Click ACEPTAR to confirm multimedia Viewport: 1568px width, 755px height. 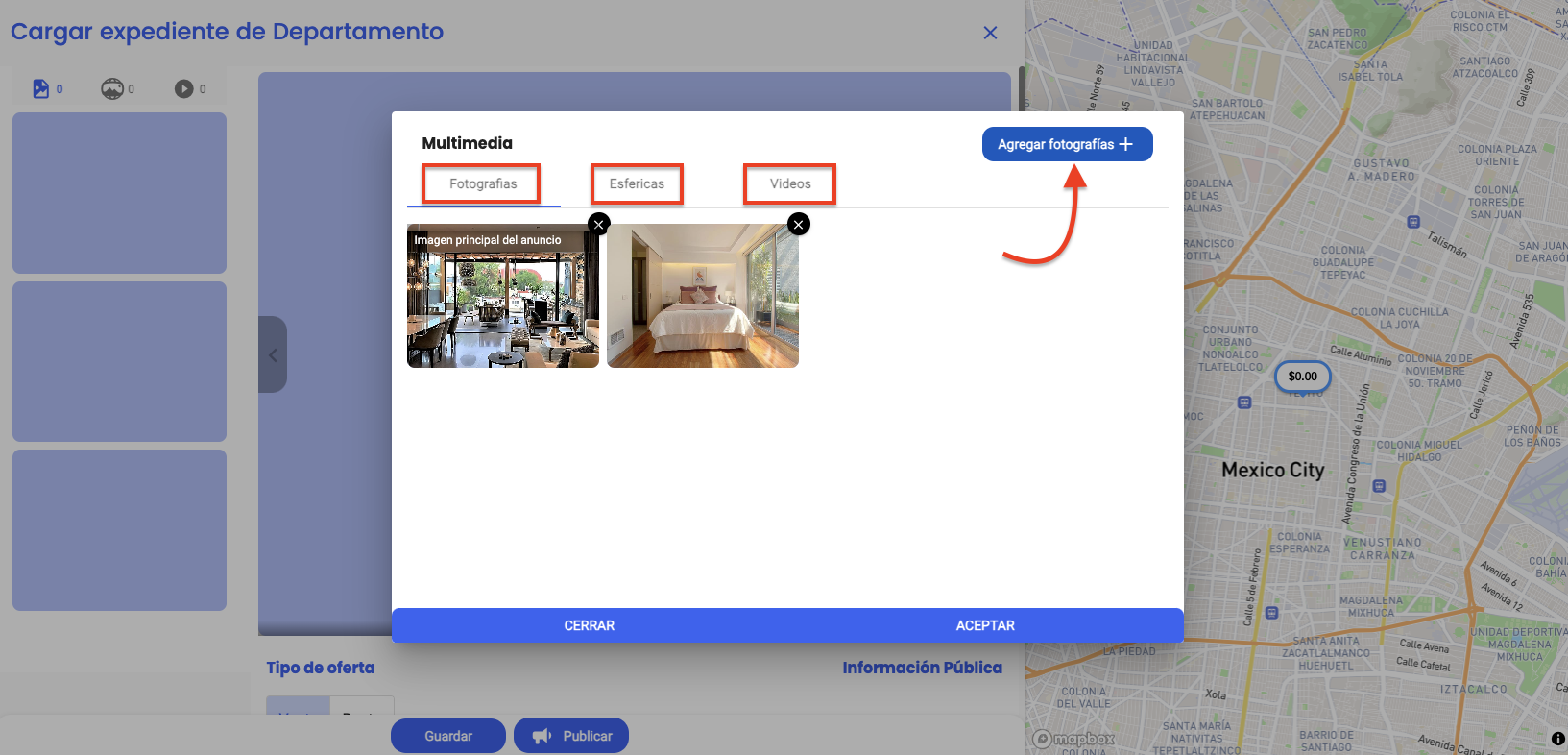click(x=985, y=625)
